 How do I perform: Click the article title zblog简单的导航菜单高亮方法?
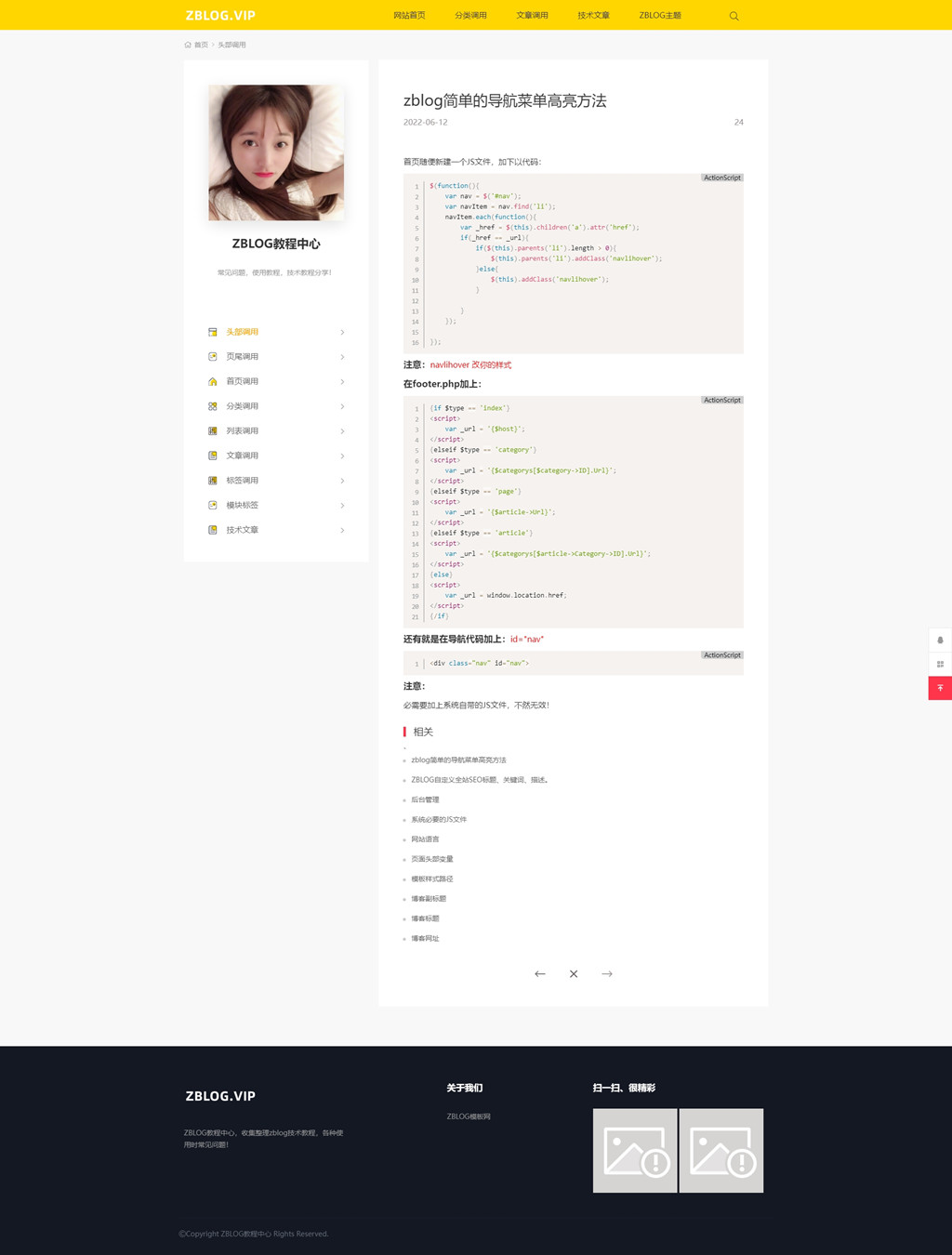505,100
